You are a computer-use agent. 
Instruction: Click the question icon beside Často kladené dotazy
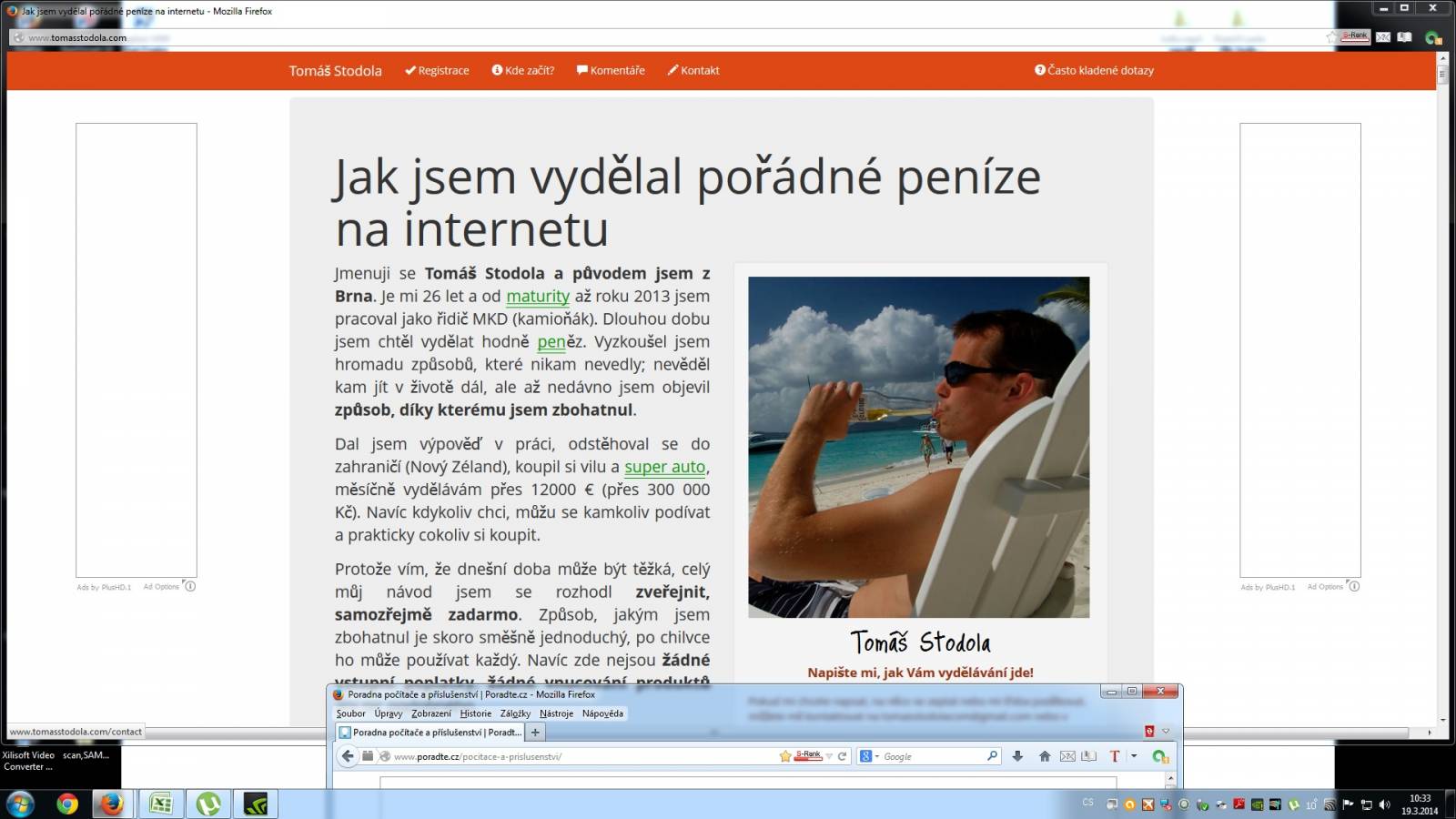[x=1040, y=70]
